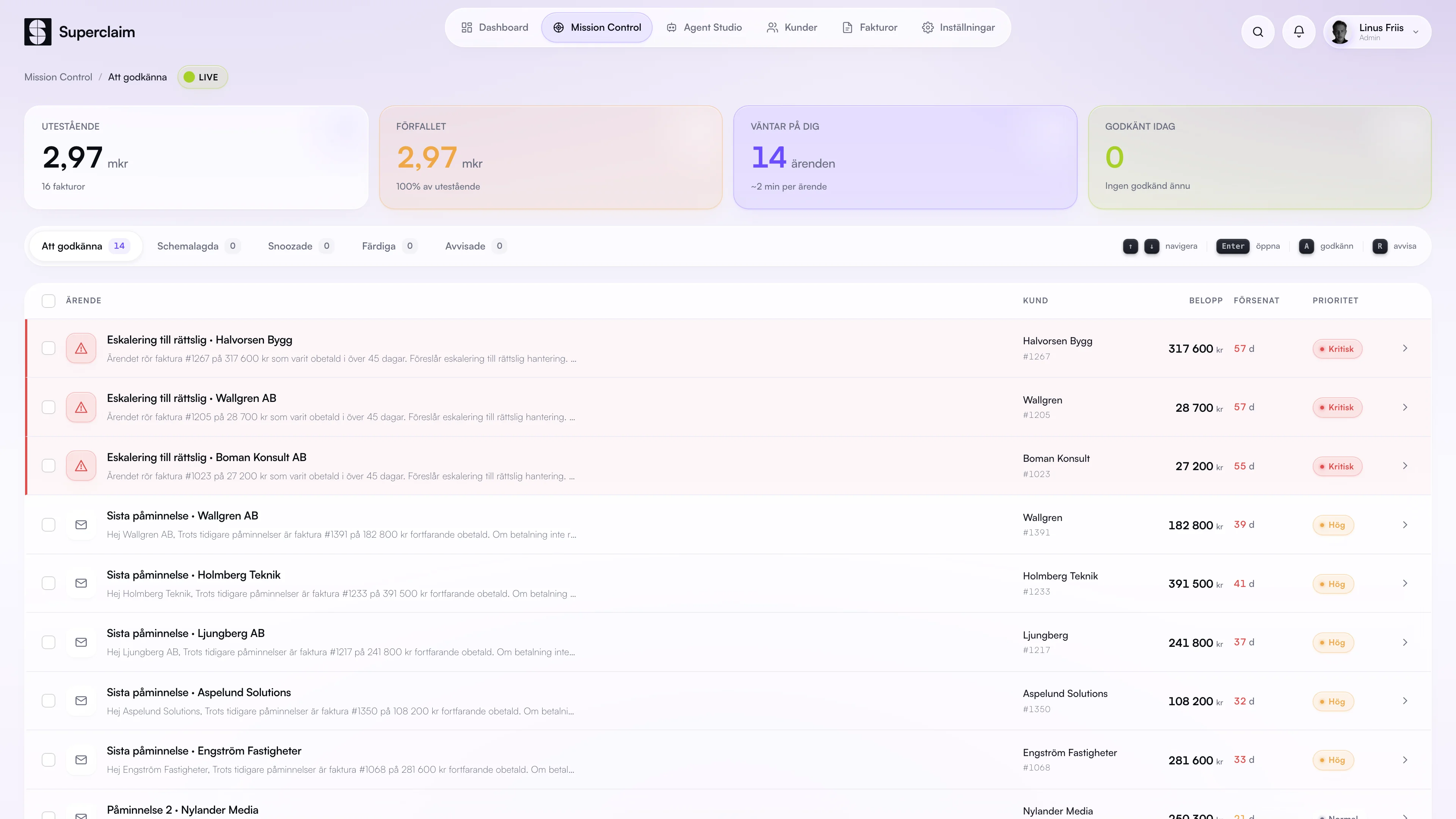
Task: Switch to the Avvisade tab
Action: click(476, 246)
